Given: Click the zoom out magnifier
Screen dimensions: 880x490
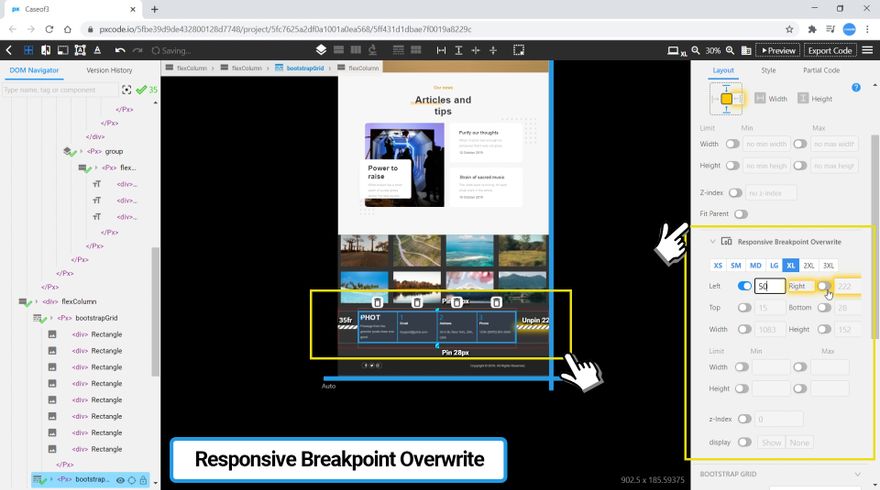Looking at the screenshot, I should 696,50.
